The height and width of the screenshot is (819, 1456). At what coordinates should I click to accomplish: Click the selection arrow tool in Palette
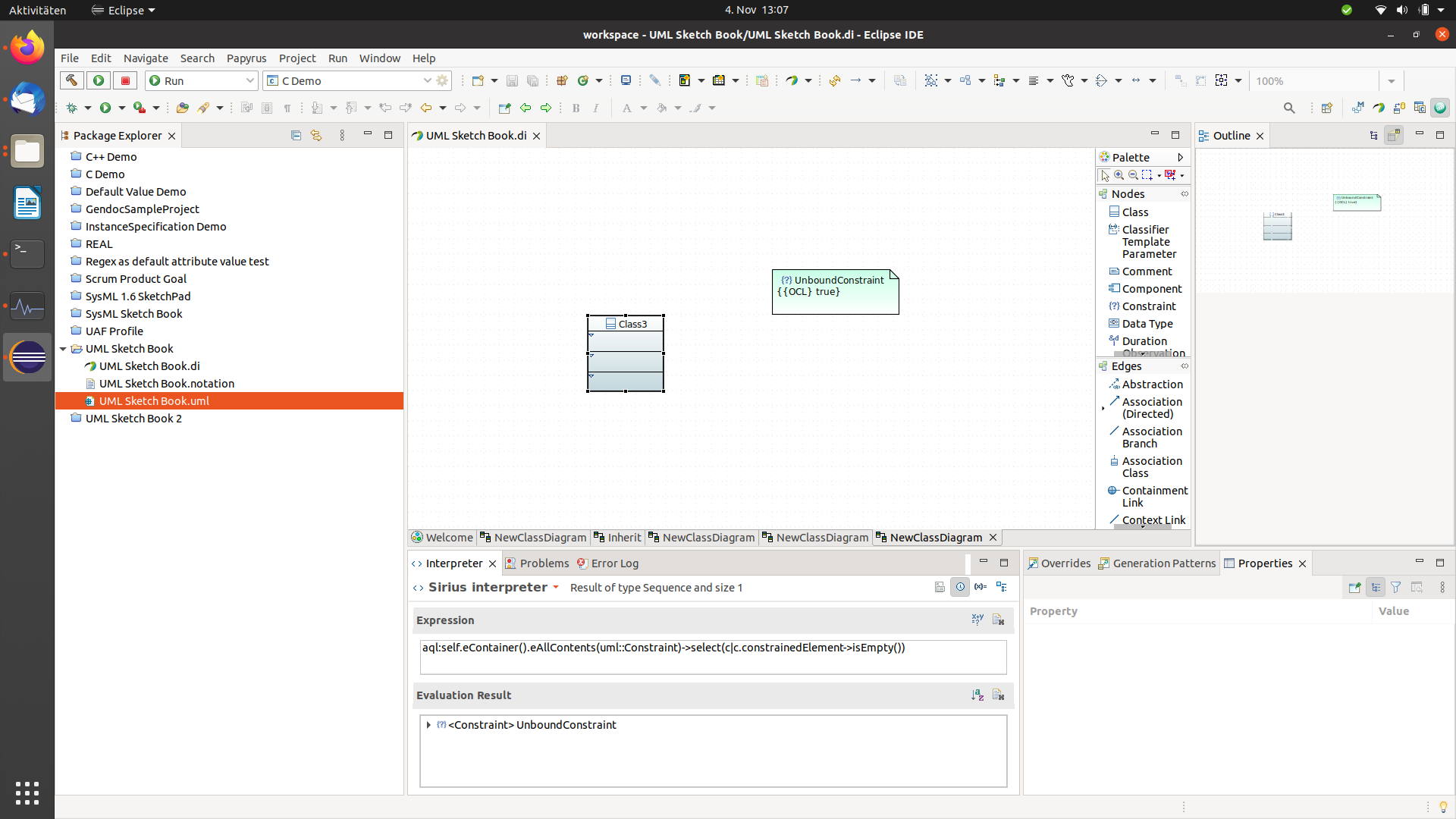coord(1105,175)
